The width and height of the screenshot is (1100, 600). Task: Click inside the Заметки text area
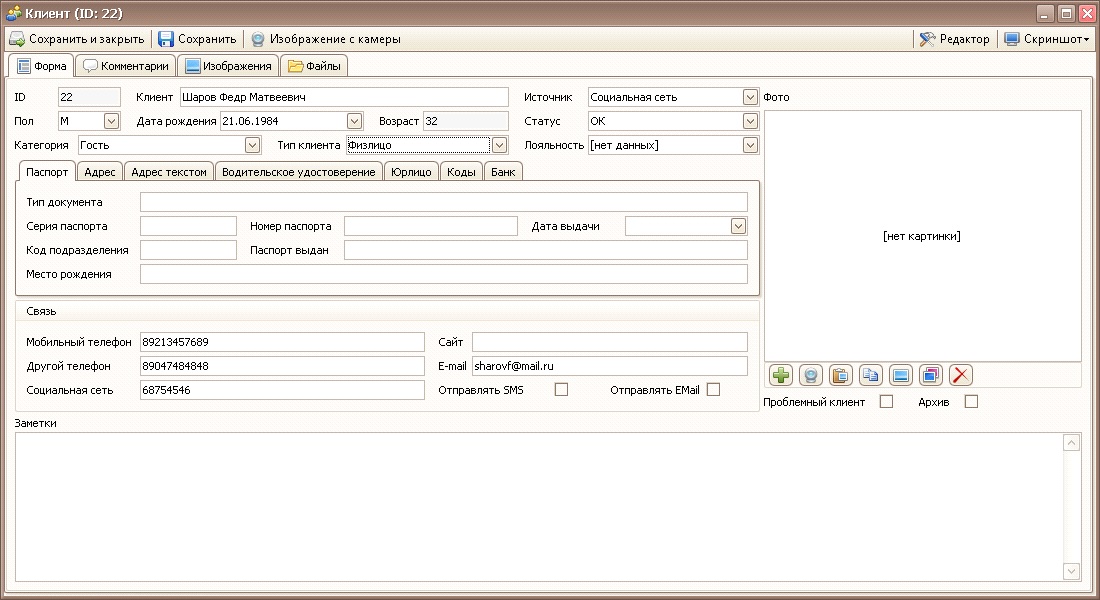(539, 507)
